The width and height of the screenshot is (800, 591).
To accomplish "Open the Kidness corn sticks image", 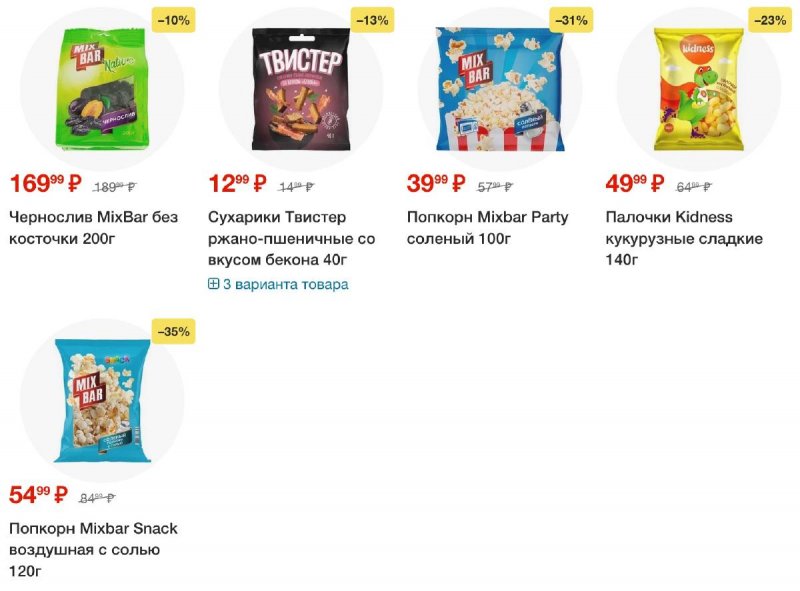I will coord(699,88).
